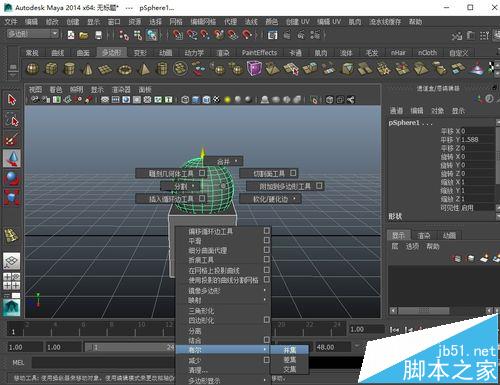500x385 pixels.
Task: Open the 文件 menu
Action: pos(11,22)
